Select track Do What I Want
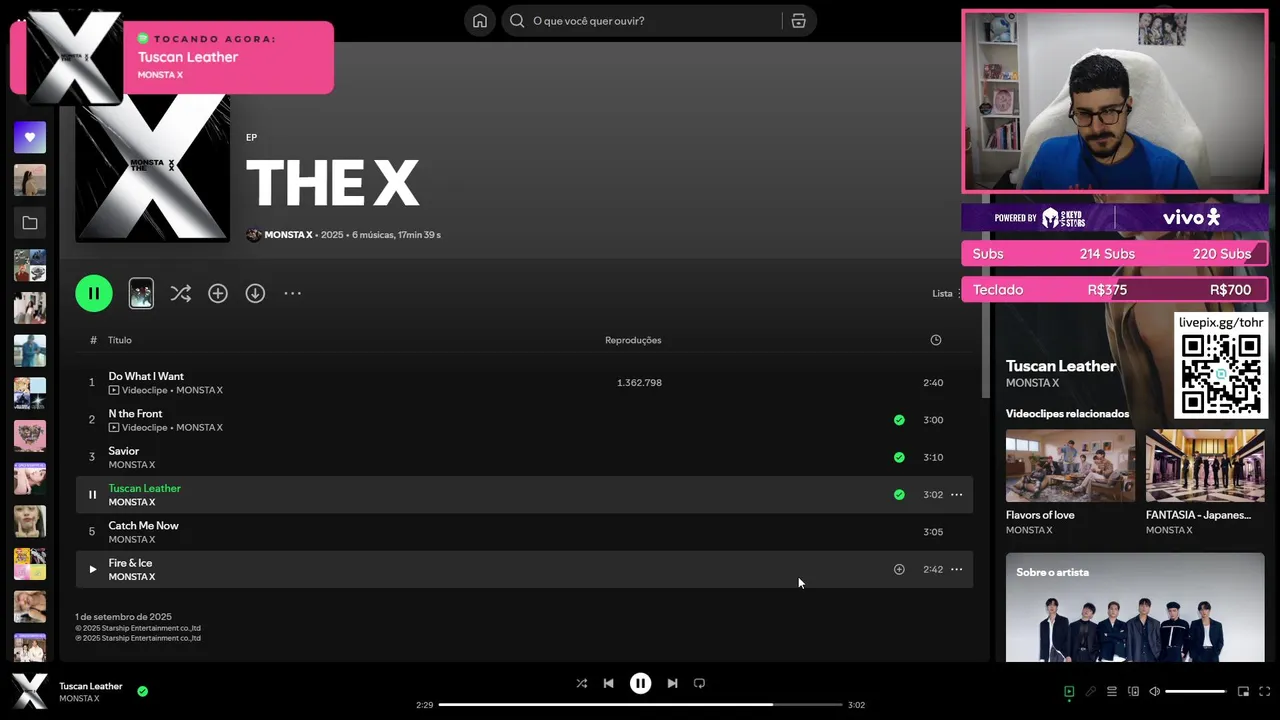 [524, 383]
